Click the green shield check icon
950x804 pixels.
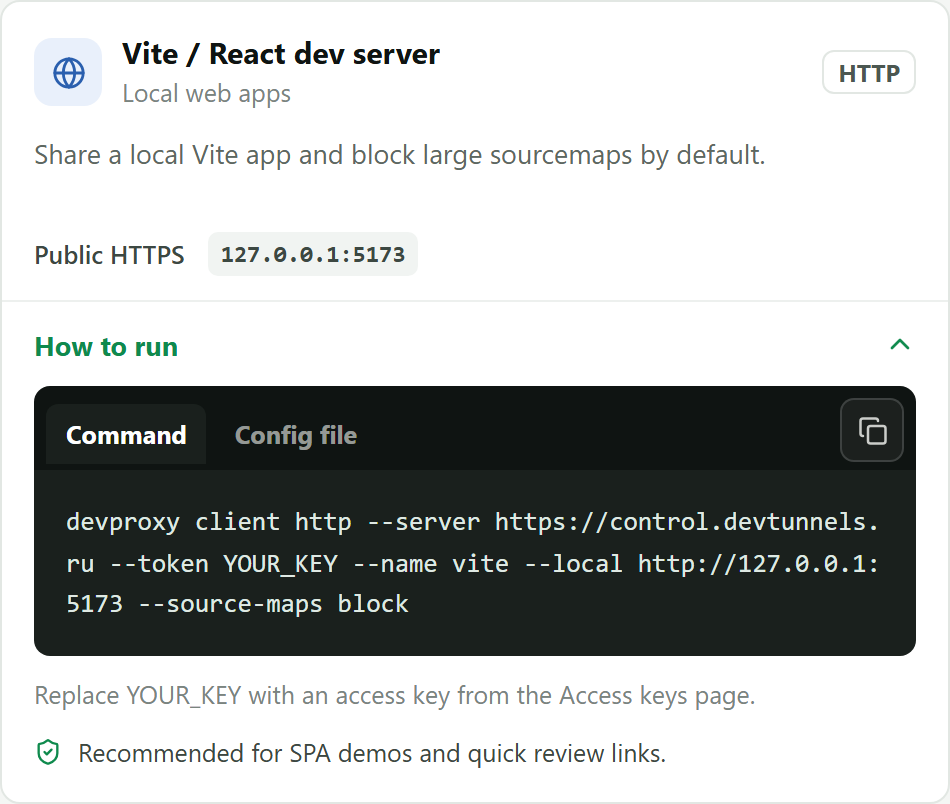coord(48,753)
